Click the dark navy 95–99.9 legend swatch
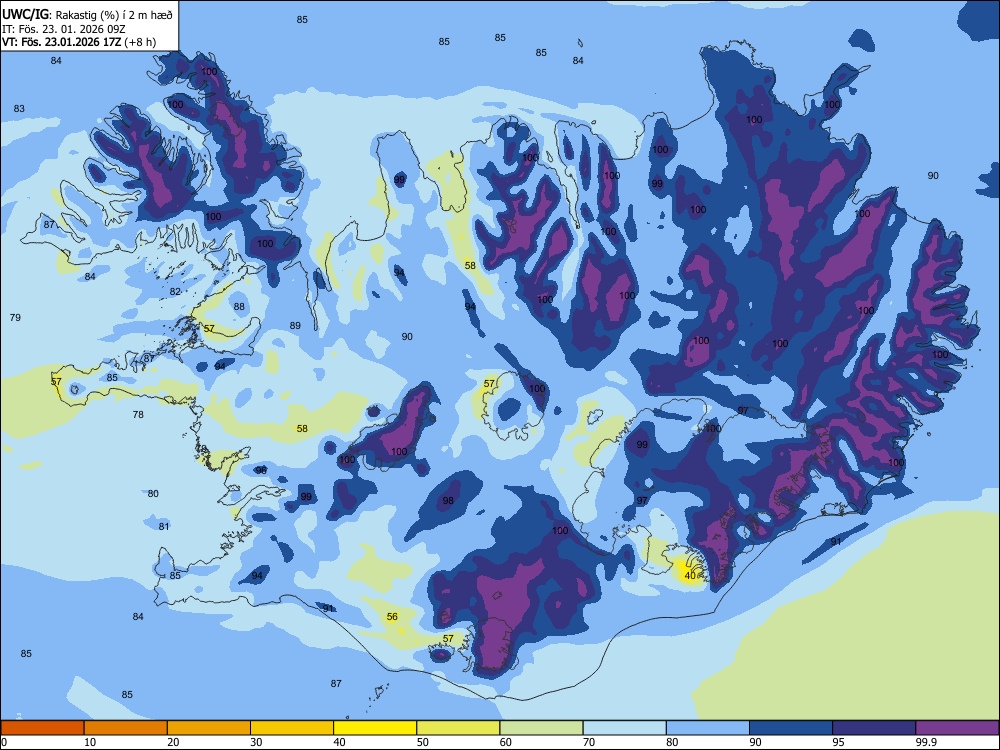 pos(874,728)
